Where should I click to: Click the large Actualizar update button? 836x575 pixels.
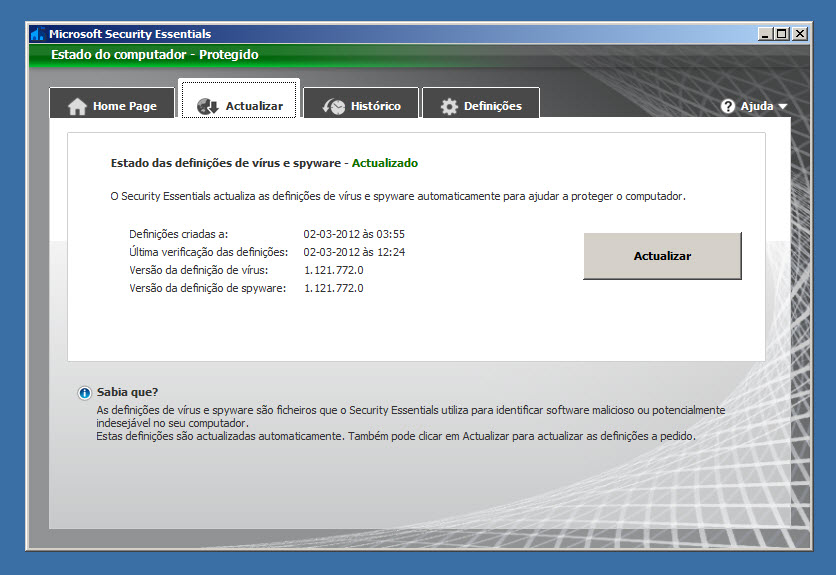[x=662, y=256]
